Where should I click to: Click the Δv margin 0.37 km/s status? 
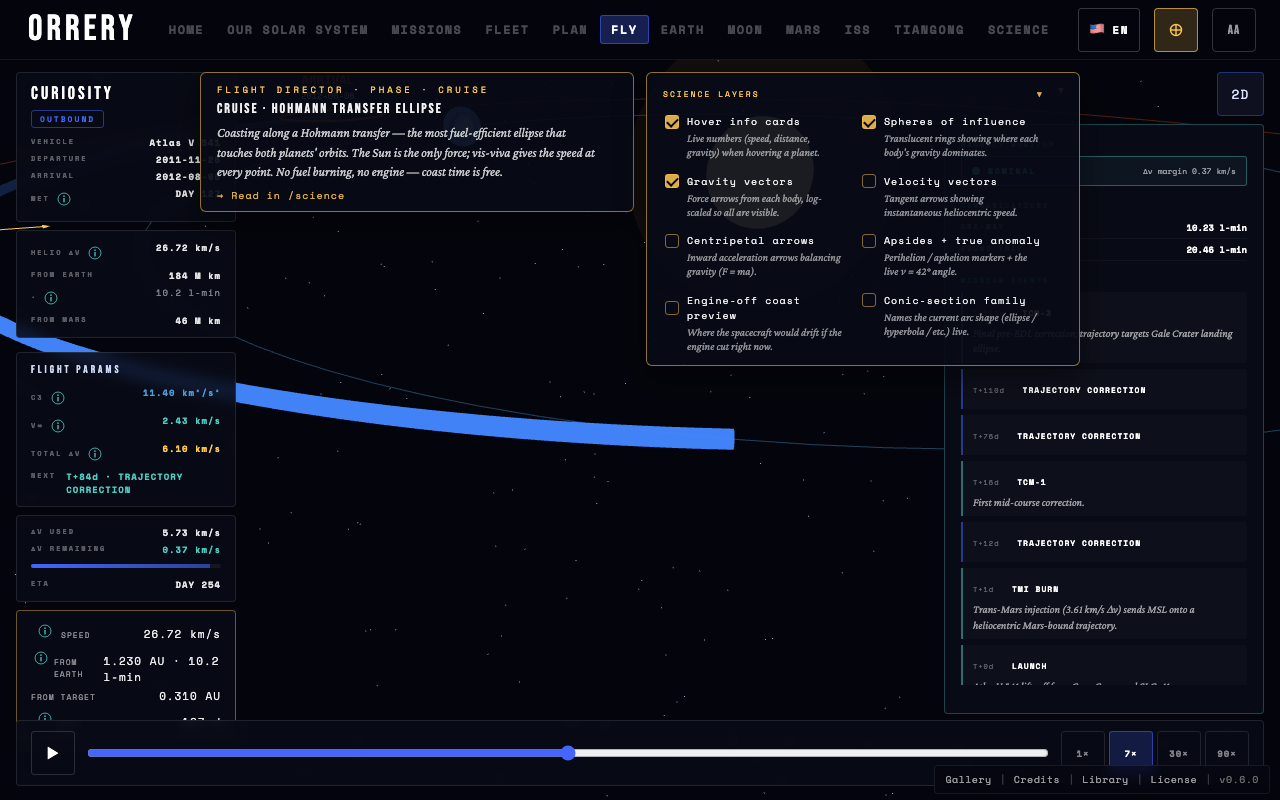point(1189,171)
